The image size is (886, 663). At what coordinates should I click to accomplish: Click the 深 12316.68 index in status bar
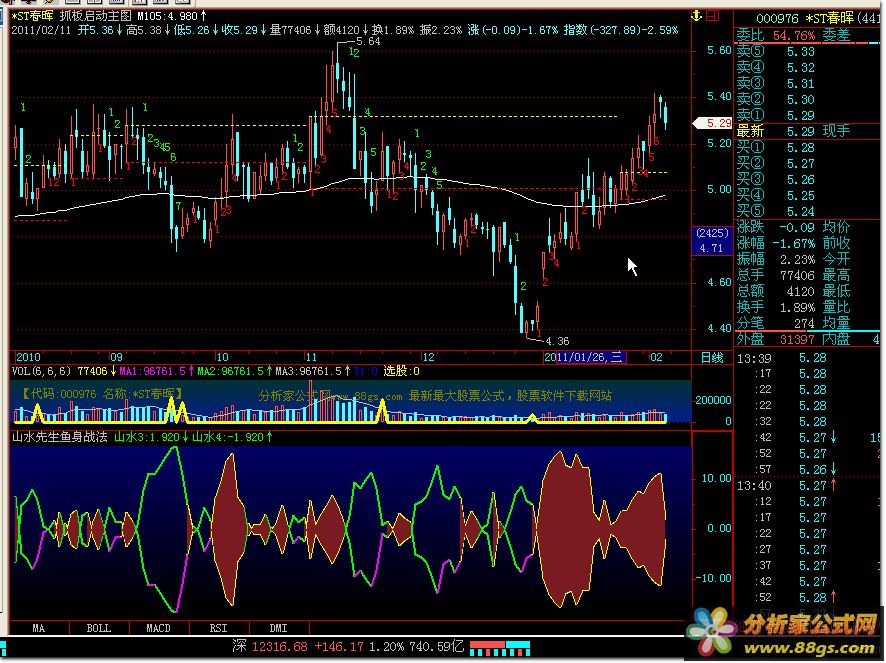coord(270,647)
